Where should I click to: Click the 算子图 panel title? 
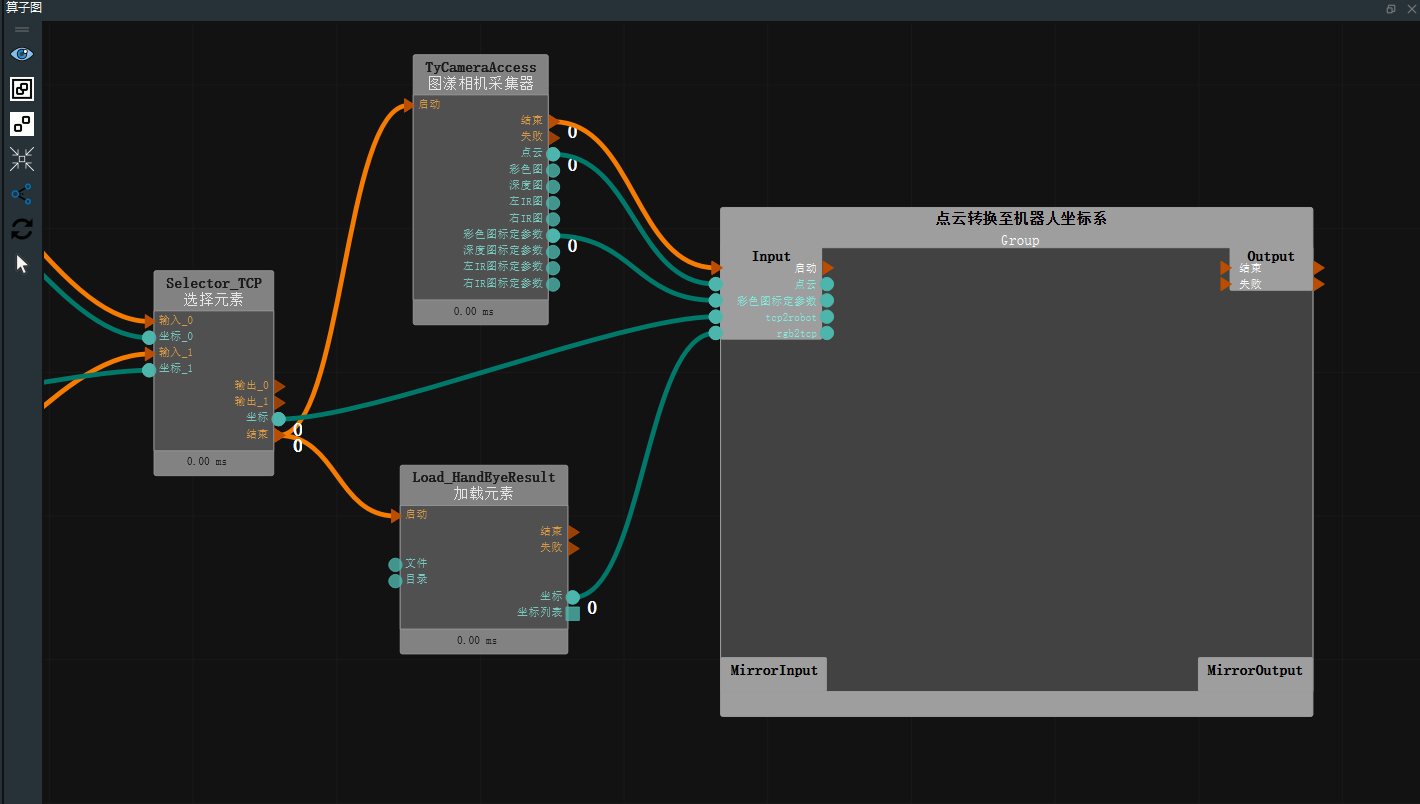24,8
